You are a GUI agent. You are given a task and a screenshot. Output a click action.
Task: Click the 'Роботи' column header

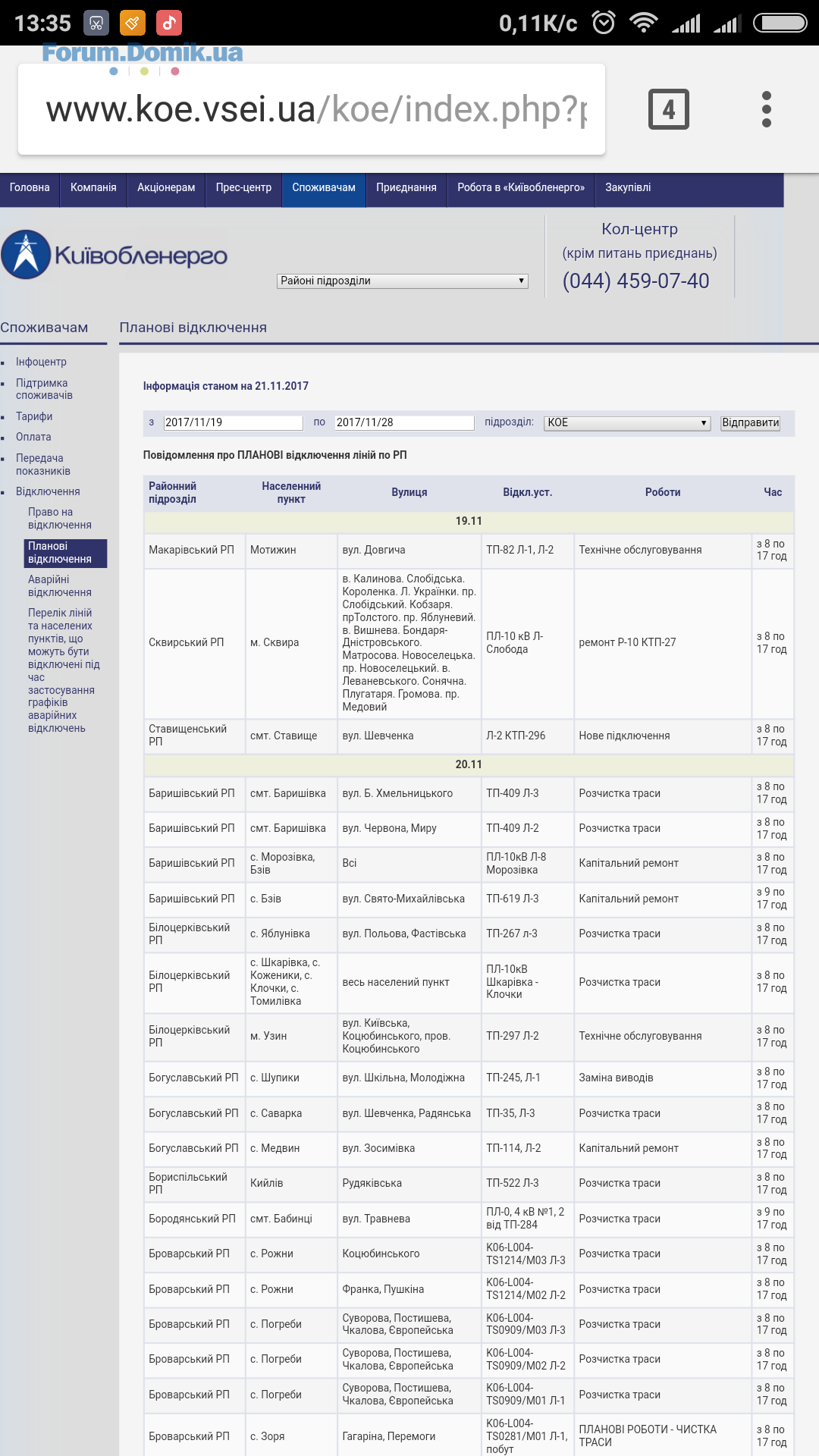click(663, 492)
